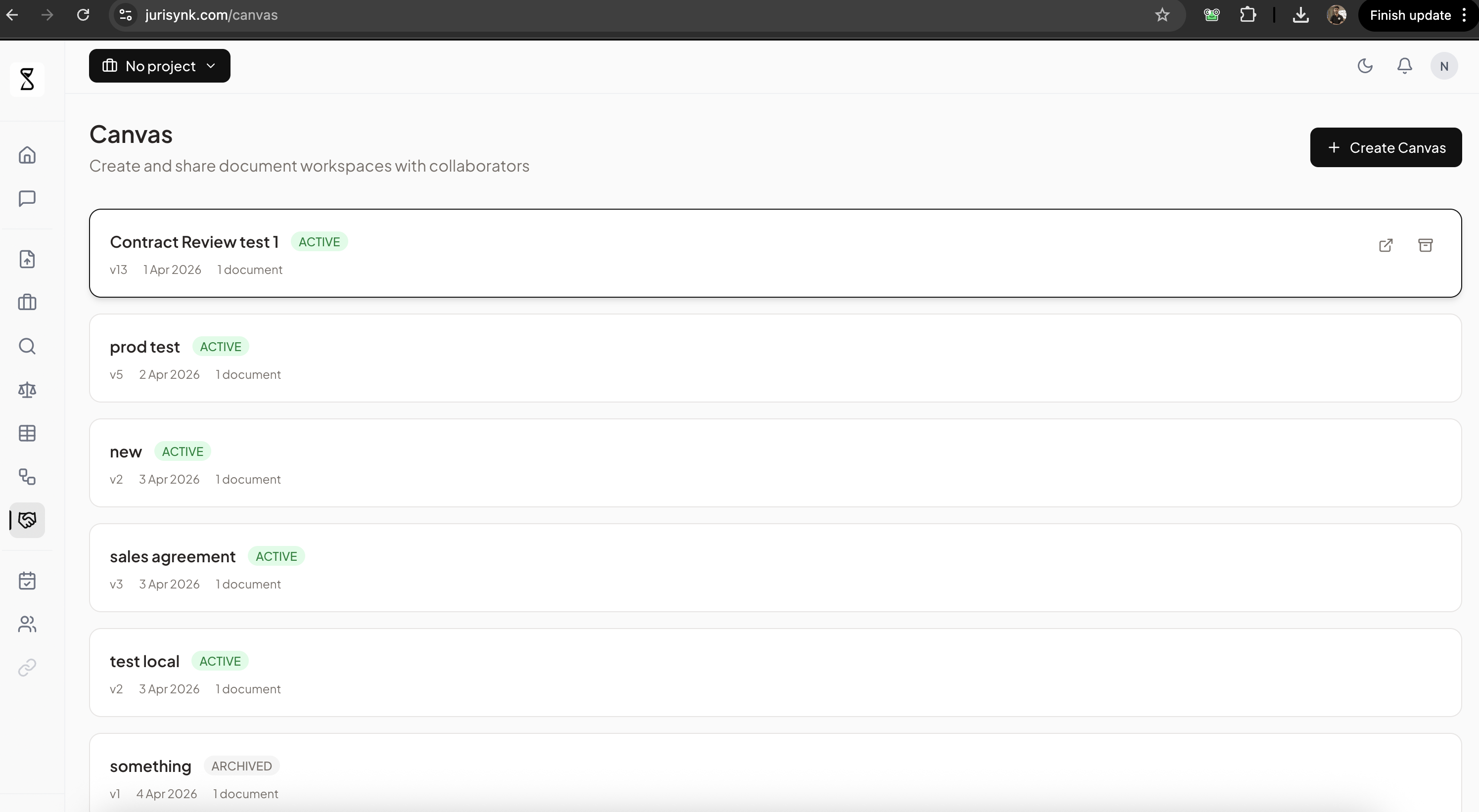The image size is (1479, 812).
Task: Toggle dark mode with moon icon
Action: coord(1365,66)
